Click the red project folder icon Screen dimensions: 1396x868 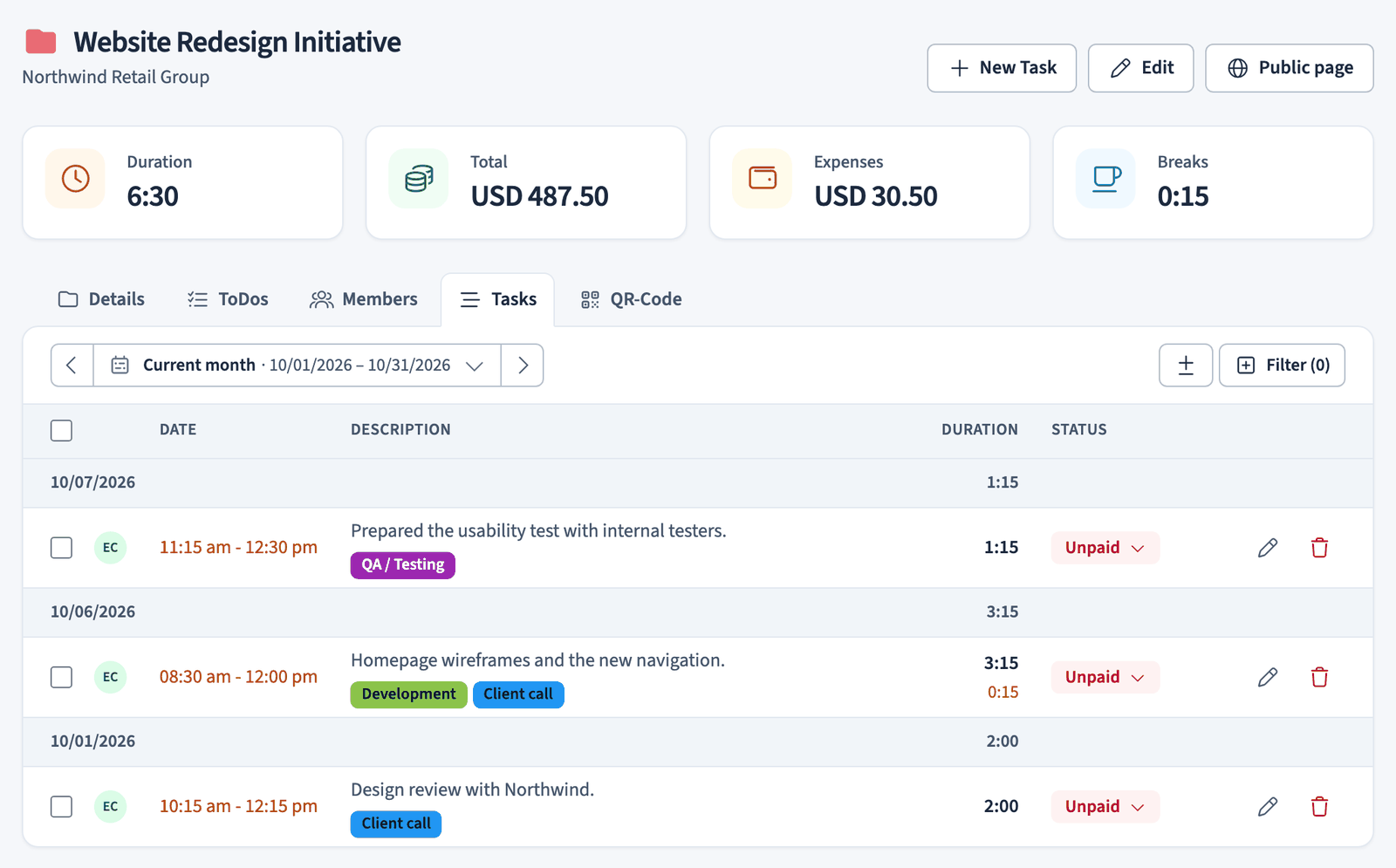click(x=41, y=42)
